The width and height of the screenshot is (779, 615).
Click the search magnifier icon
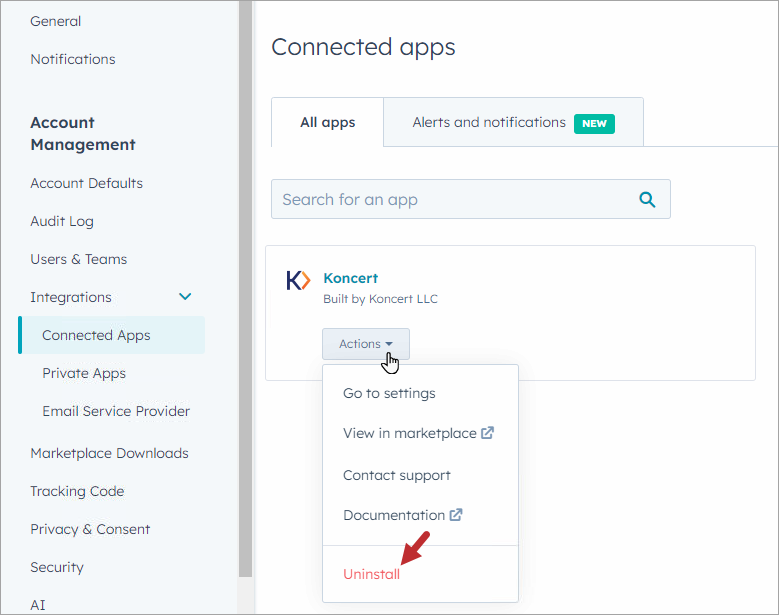click(x=647, y=200)
